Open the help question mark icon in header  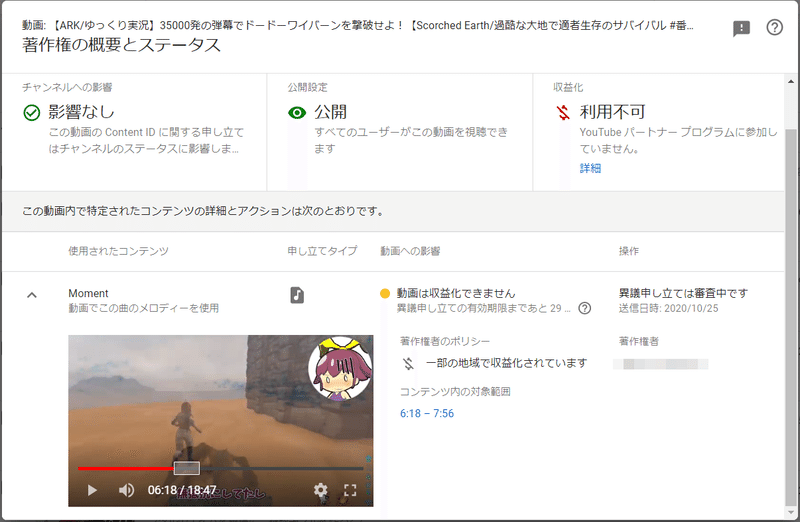pyautogui.click(x=774, y=28)
